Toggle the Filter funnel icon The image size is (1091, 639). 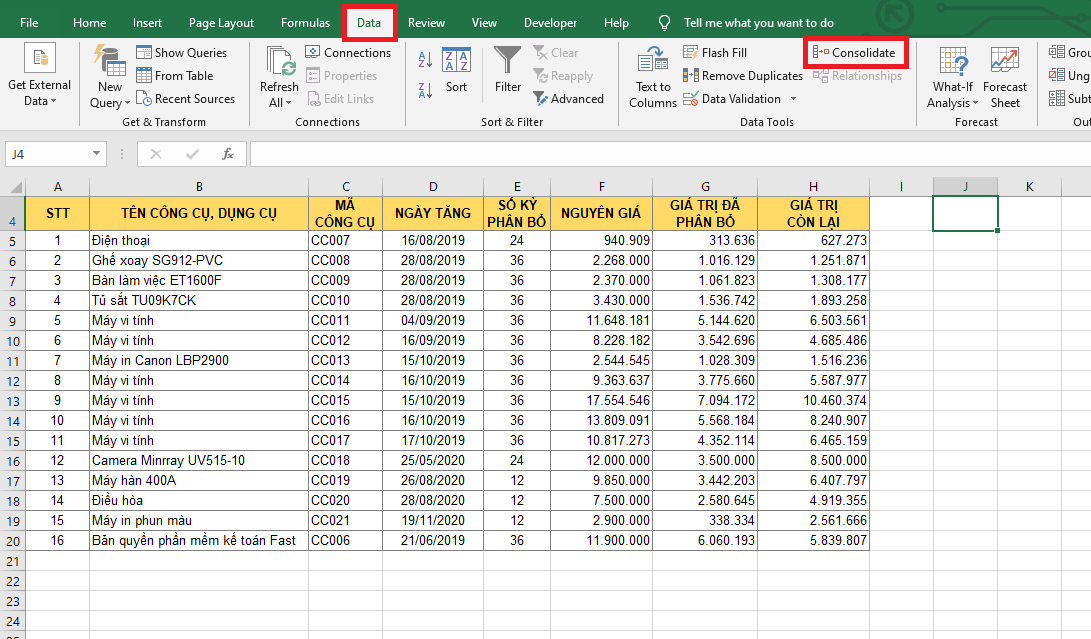click(508, 62)
